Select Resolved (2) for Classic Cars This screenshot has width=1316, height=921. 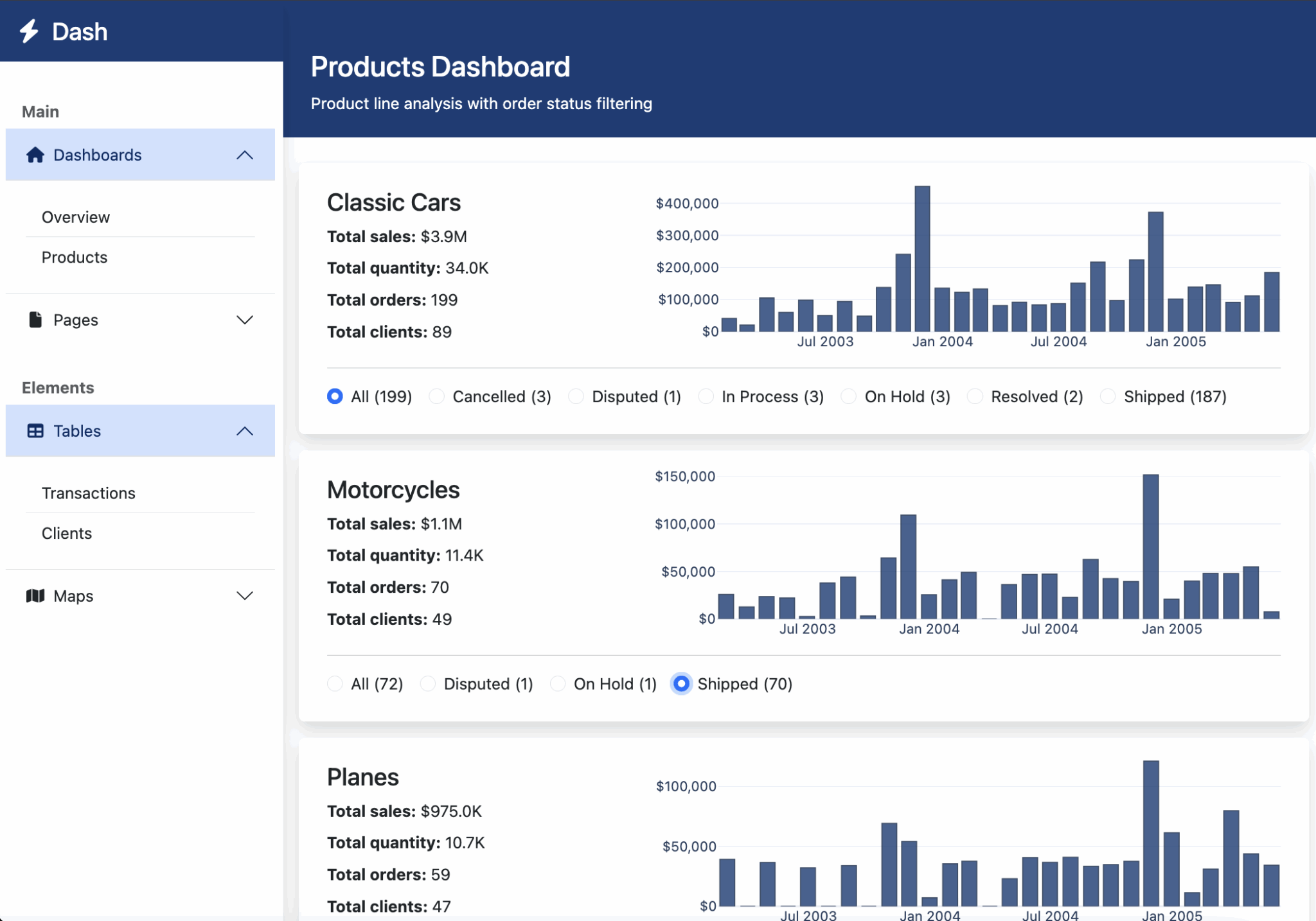(x=976, y=396)
